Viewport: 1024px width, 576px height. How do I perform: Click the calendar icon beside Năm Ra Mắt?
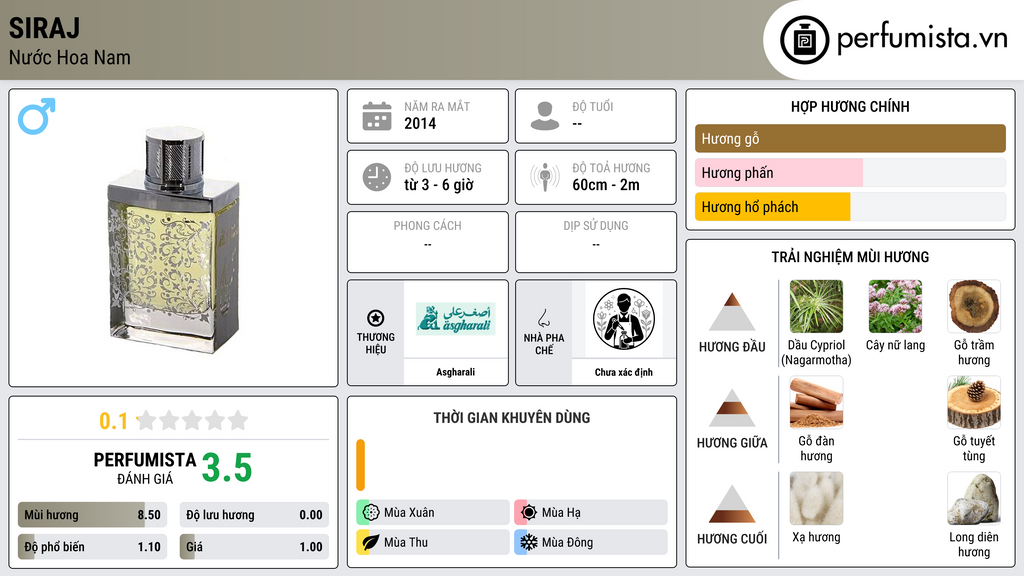(x=377, y=116)
